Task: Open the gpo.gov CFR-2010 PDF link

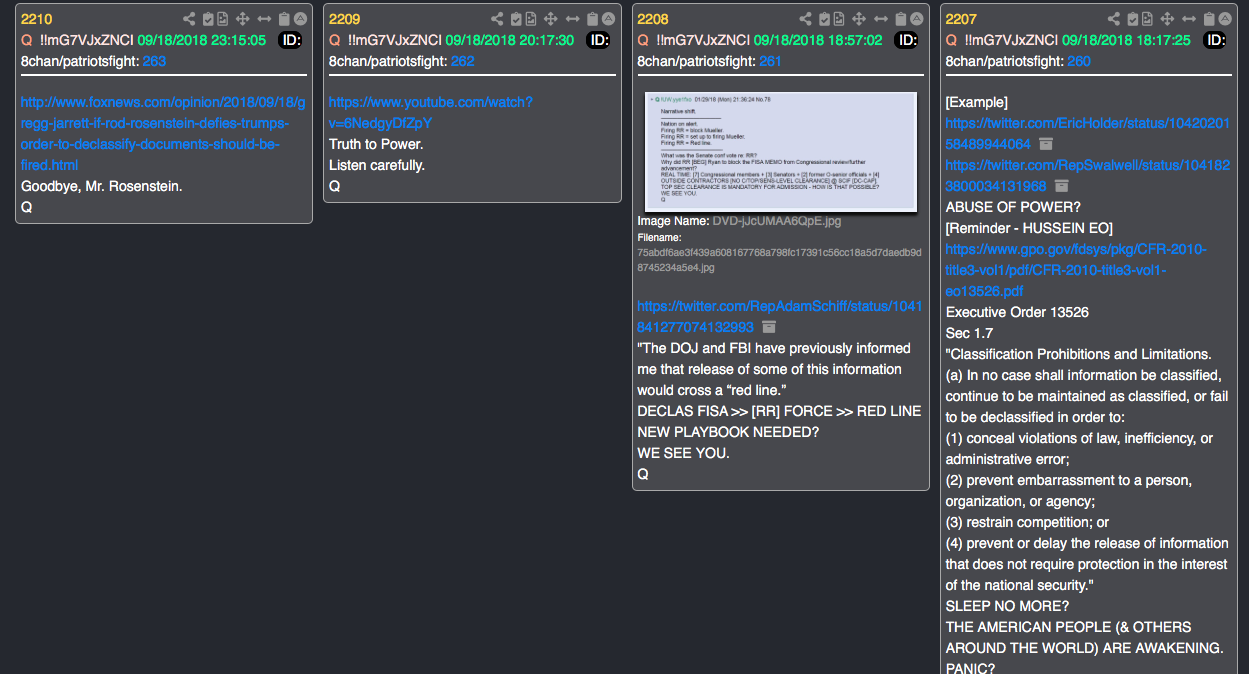Action: (x=1076, y=269)
